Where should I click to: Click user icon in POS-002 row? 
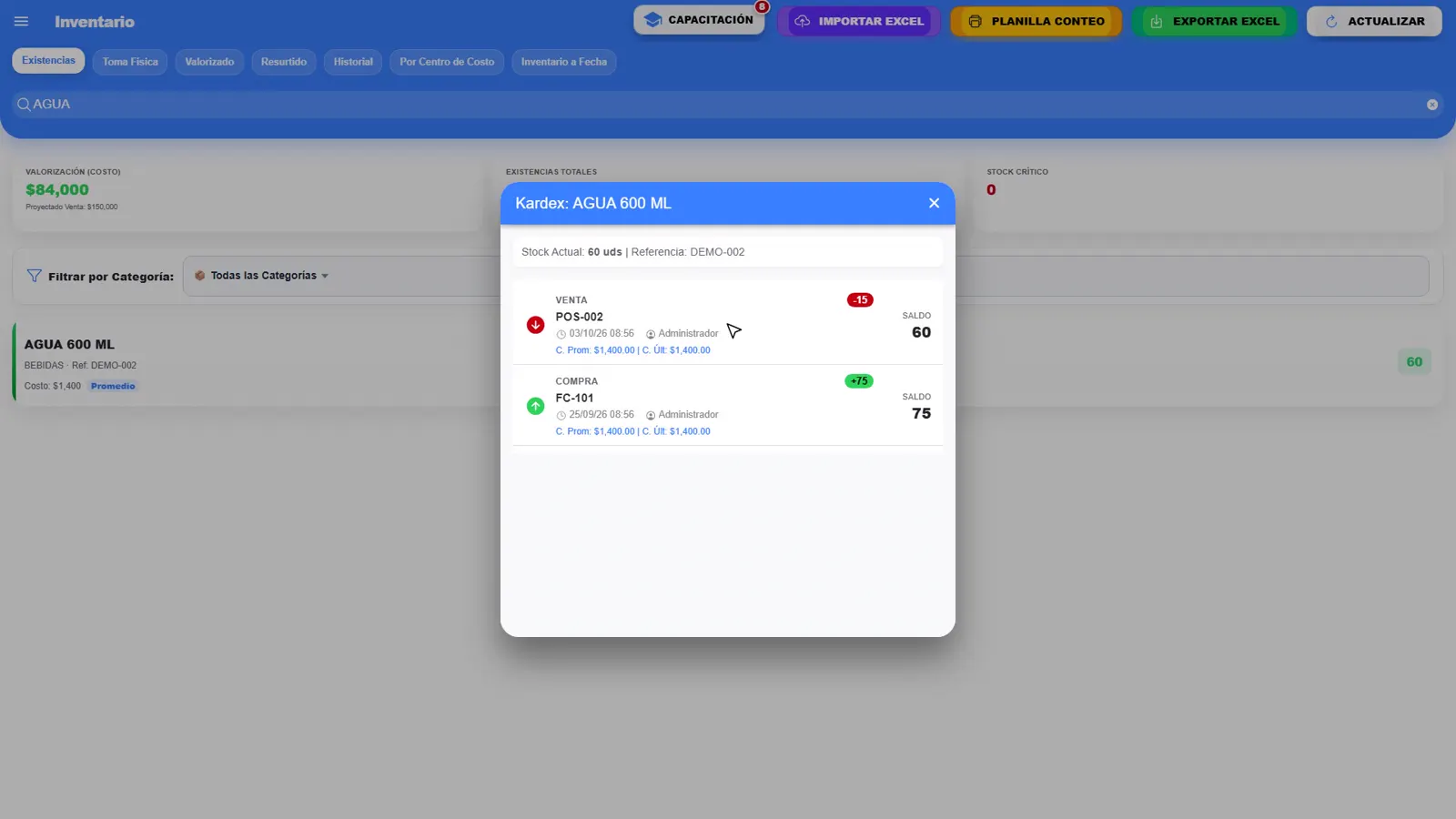click(x=651, y=334)
